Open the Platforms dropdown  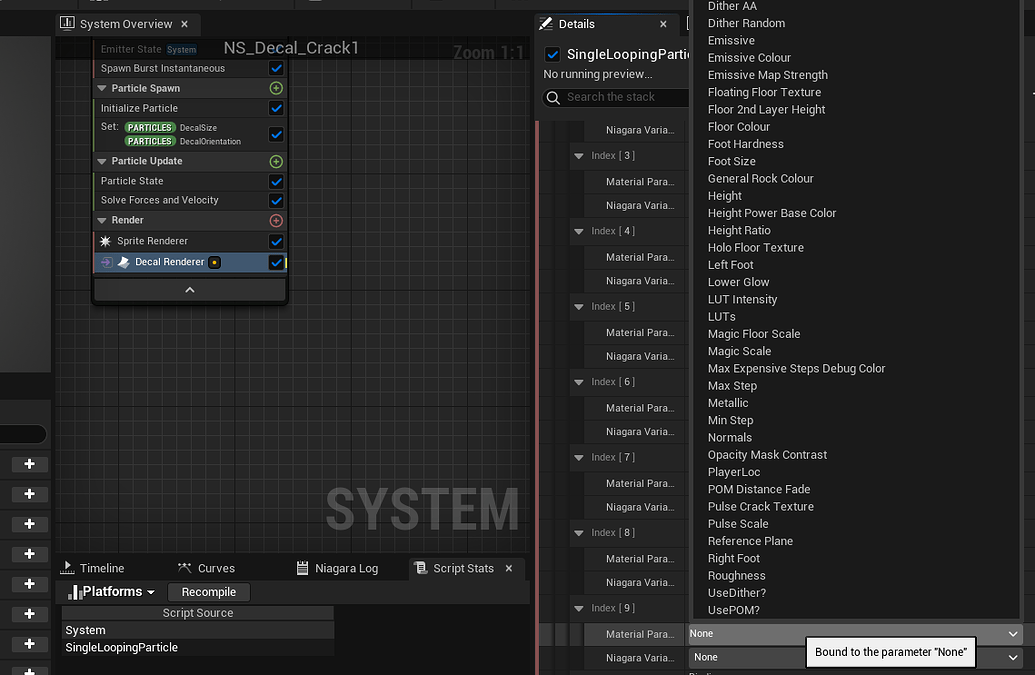click(x=152, y=591)
